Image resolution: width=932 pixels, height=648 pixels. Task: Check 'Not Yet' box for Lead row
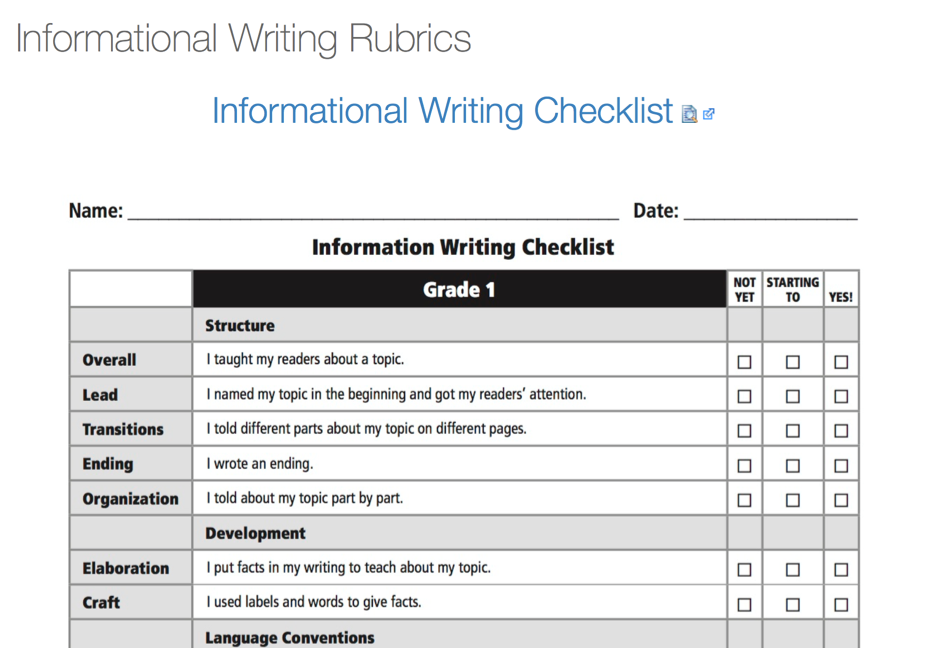[744, 396]
